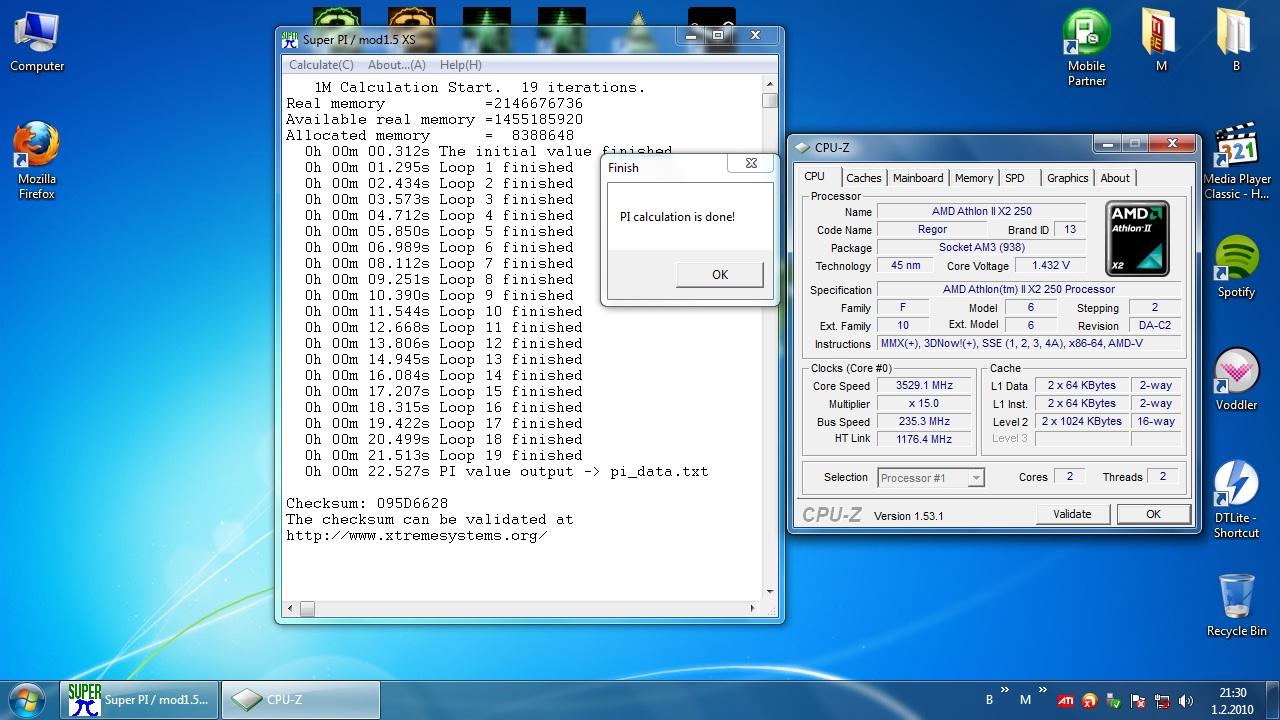
Task: Open desktop folder named B
Action: (x=1236, y=40)
